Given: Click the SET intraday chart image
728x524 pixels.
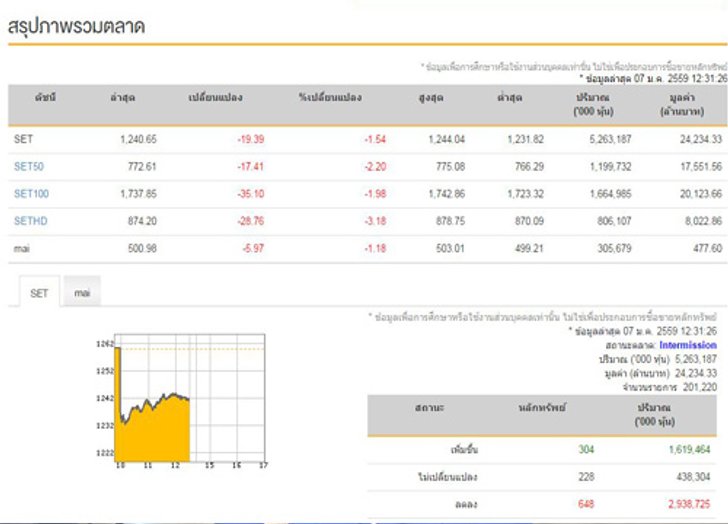Looking at the screenshot, I should coord(181,402).
